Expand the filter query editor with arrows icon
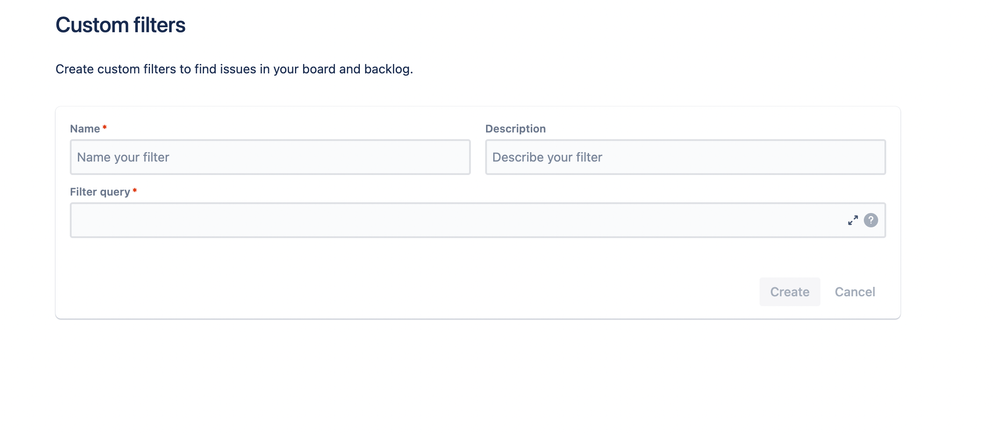Viewport: 999px width, 435px height. [853, 220]
